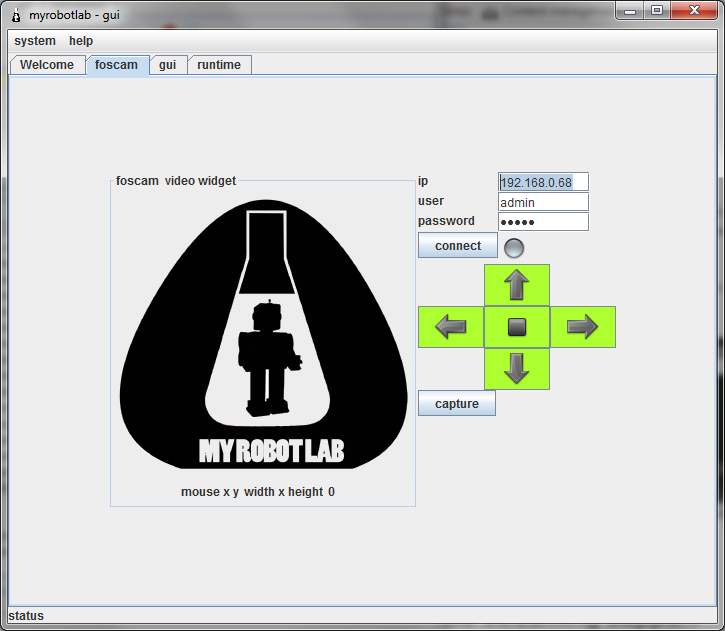Switch to the Welcome tab
725x631 pixels.
pos(47,65)
